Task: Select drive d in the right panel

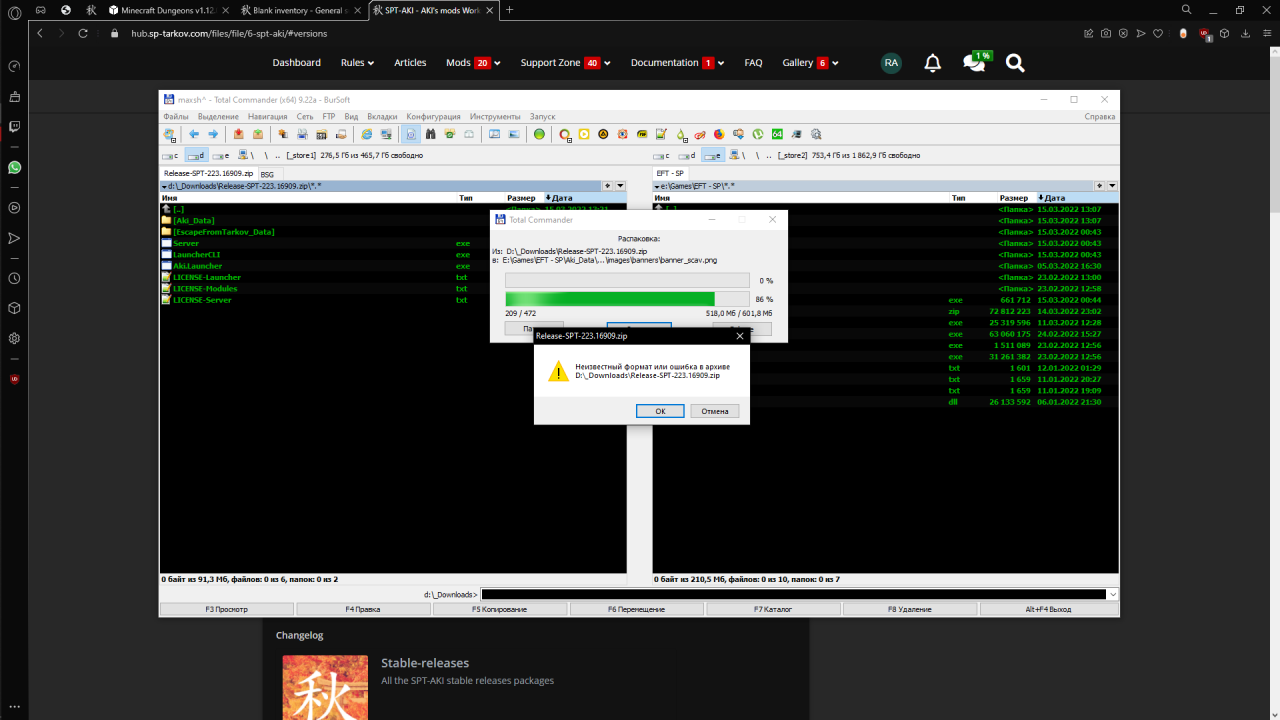Action: pos(688,155)
